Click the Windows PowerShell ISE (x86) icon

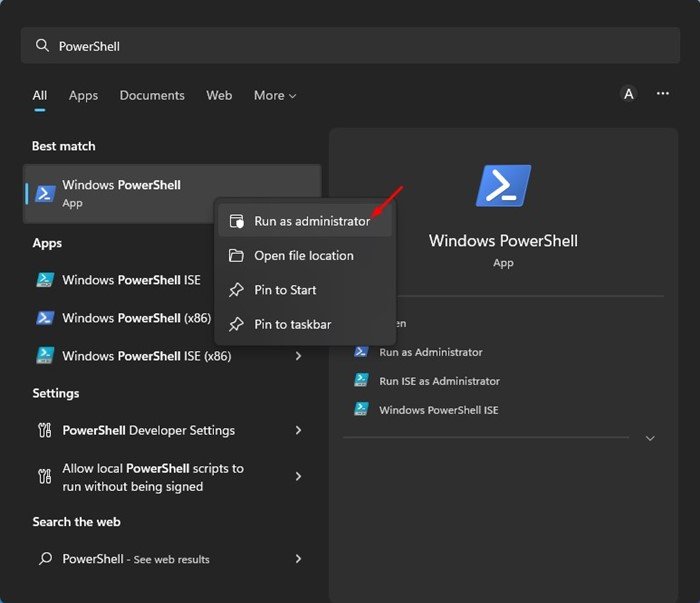[45, 356]
